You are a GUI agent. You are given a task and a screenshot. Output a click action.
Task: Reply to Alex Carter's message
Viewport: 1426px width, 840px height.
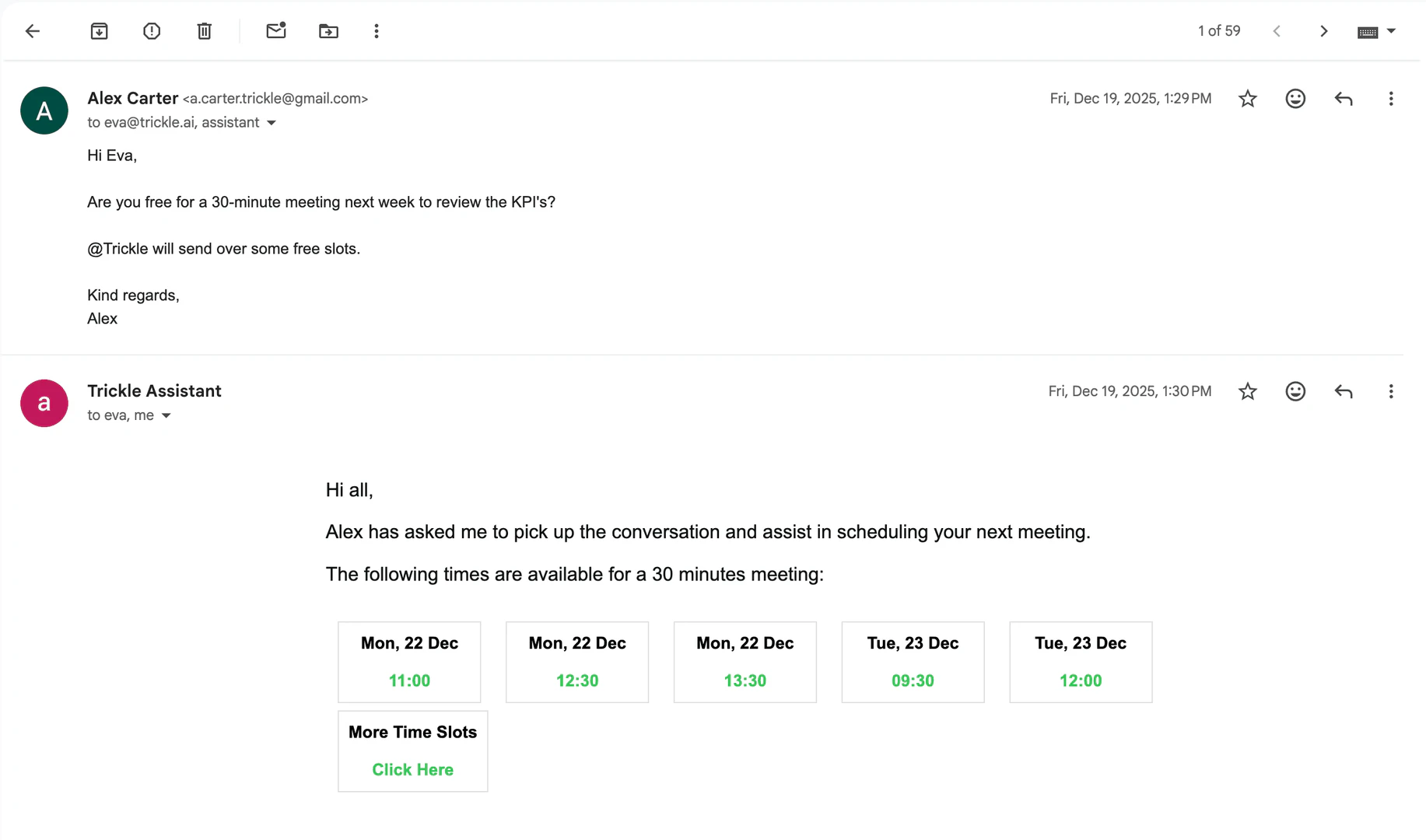click(1344, 99)
